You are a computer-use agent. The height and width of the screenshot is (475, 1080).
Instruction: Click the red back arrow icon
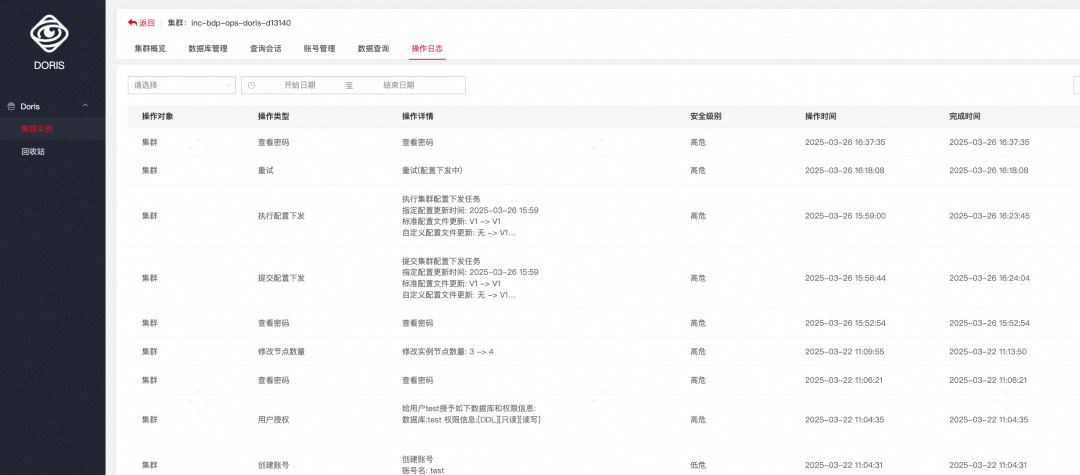pyautogui.click(x=132, y=23)
